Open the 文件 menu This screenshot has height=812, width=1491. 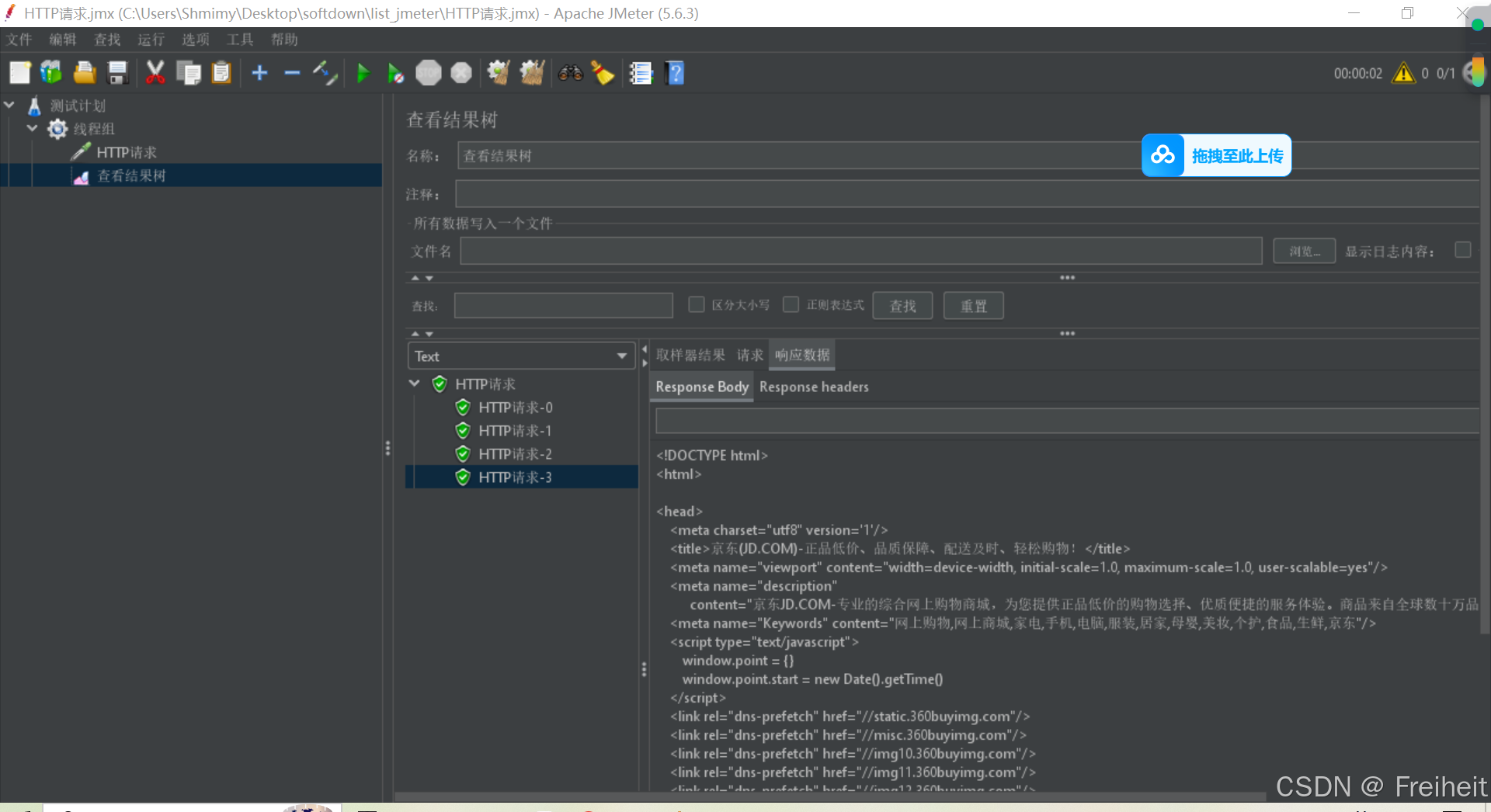(19, 40)
